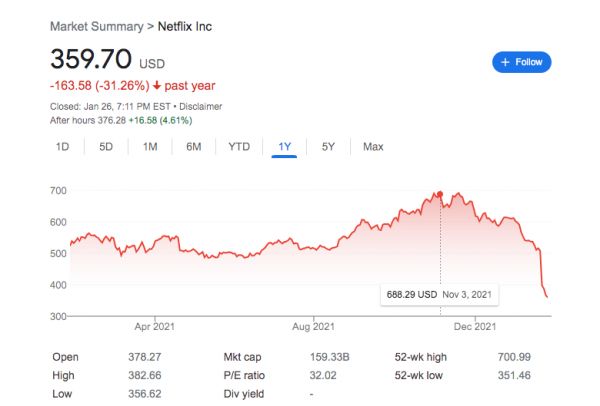Click the red data point on chart
Screen dimensions: 600x406
tap(440, 194)
